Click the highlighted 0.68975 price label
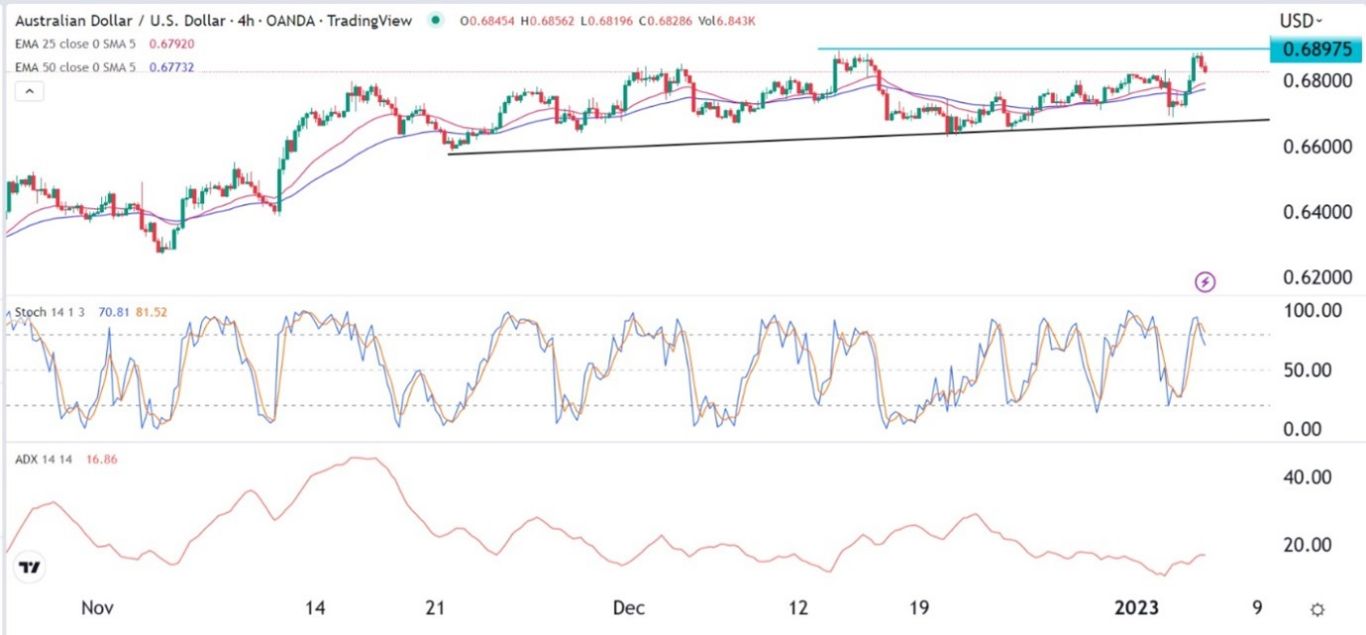1366x635 pixels. 1316,48
